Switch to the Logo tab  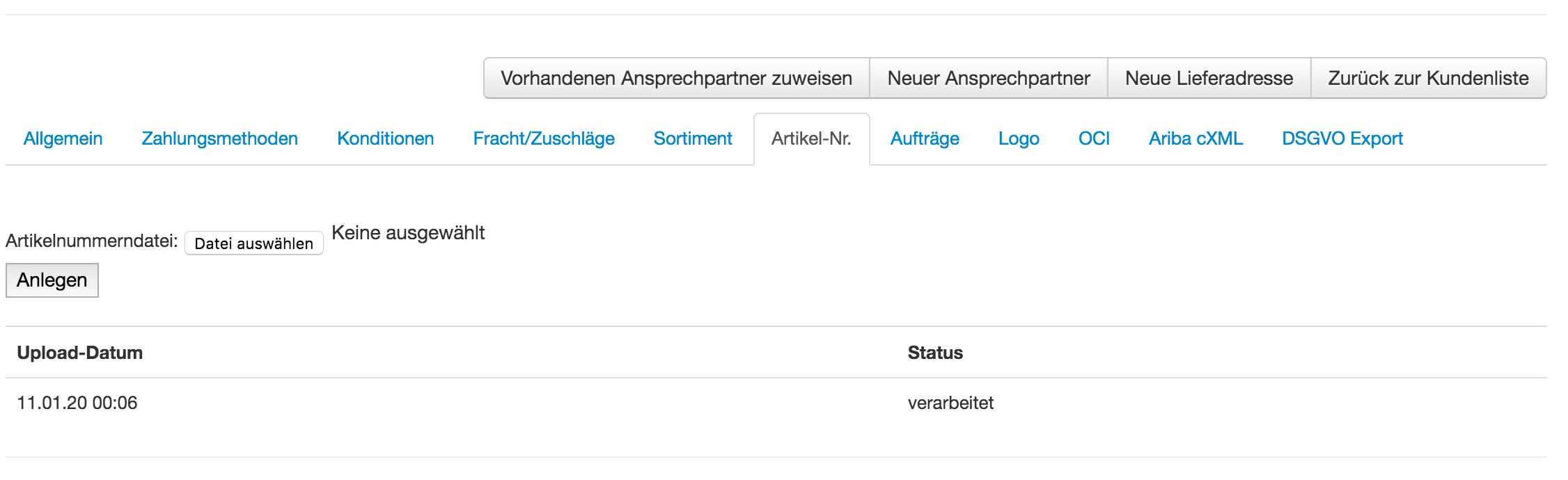click(x=1019, y=138)
